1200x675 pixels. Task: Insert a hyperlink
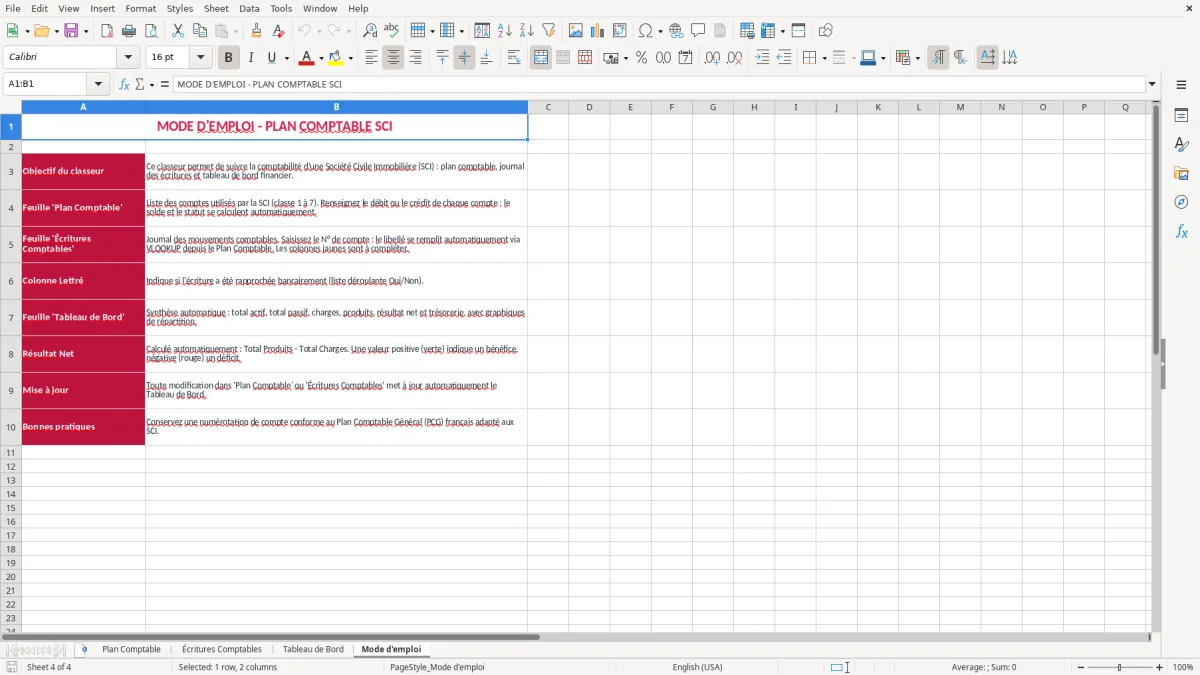[x=676, y=31]
